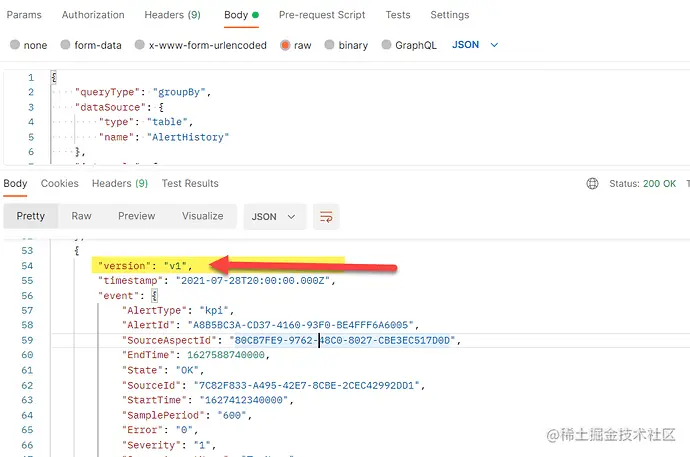Screen dimensions: 690x457
Task: Click the SourceId GUID value
Action: coord(306,386)
